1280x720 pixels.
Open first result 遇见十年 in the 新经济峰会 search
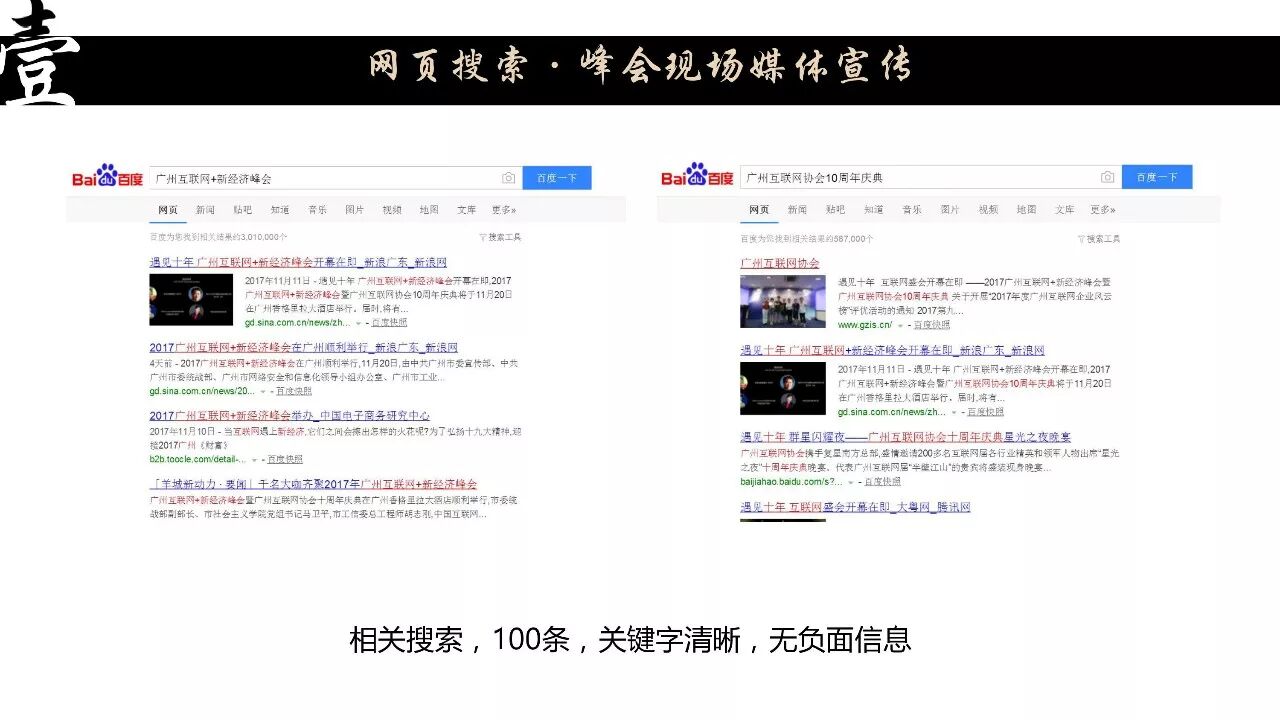298,262
